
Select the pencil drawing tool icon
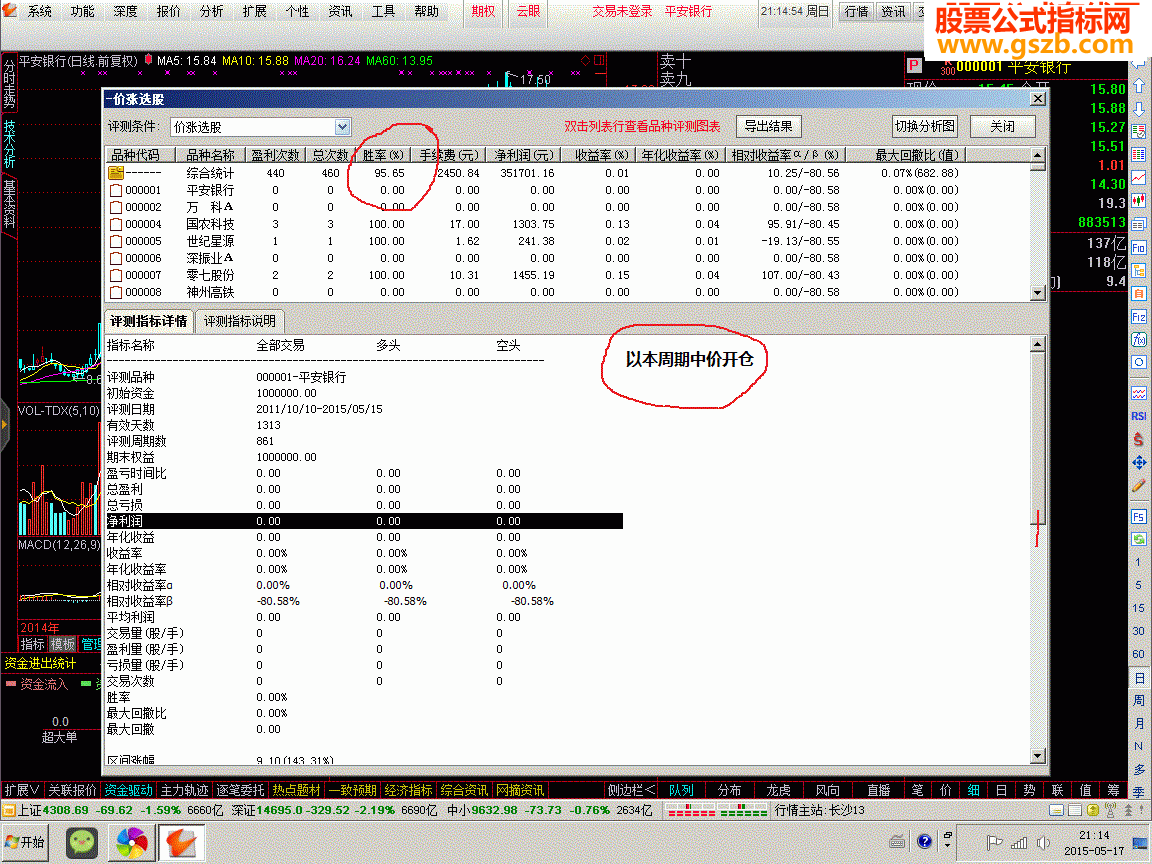click(1139, 485)
